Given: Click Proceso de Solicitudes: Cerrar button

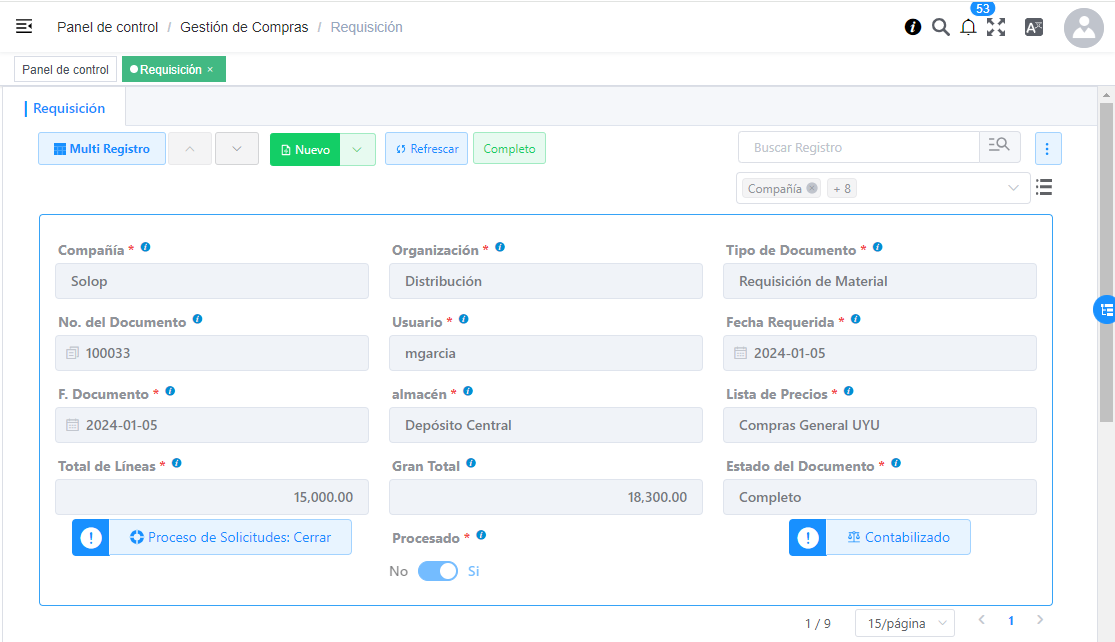Looking at the screenshot, I should [x=229, y=537].
